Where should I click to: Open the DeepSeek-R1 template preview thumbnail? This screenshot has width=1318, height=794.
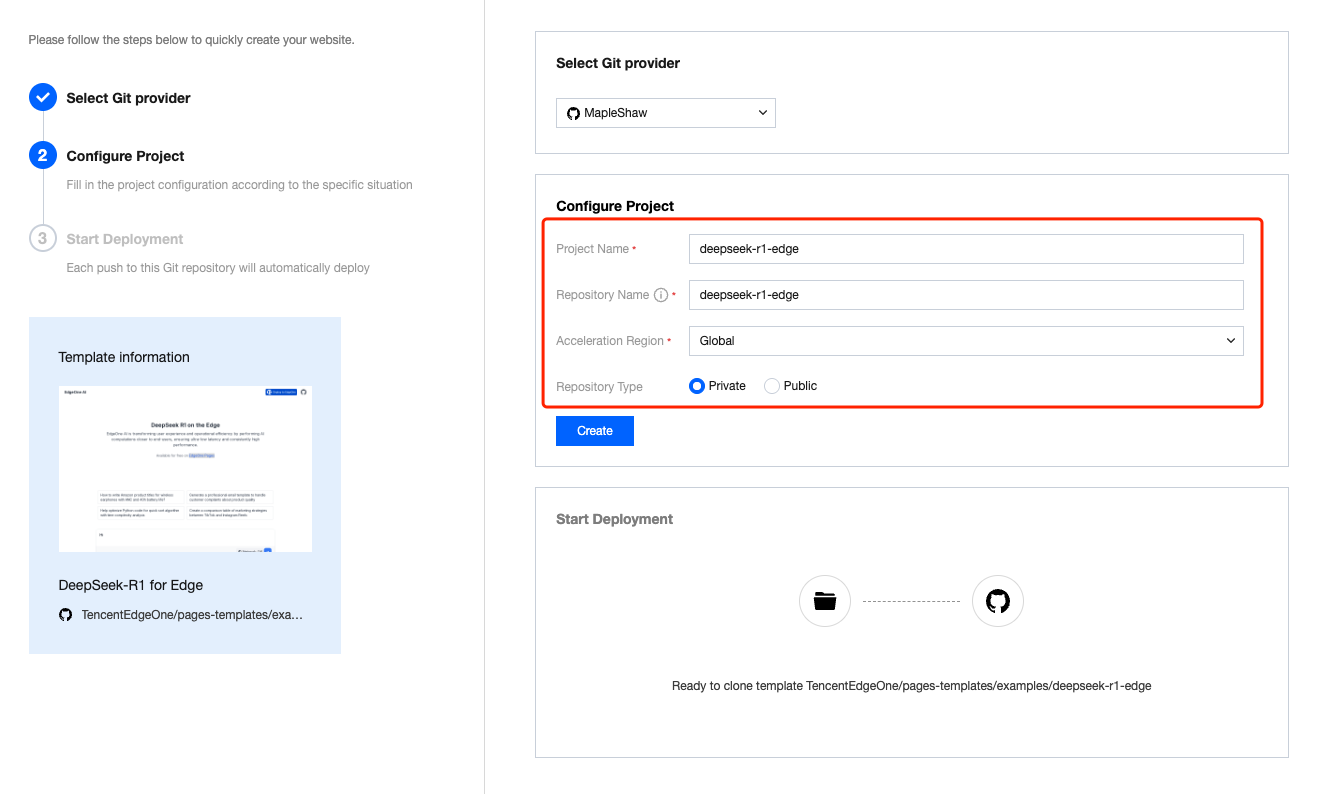185,469
